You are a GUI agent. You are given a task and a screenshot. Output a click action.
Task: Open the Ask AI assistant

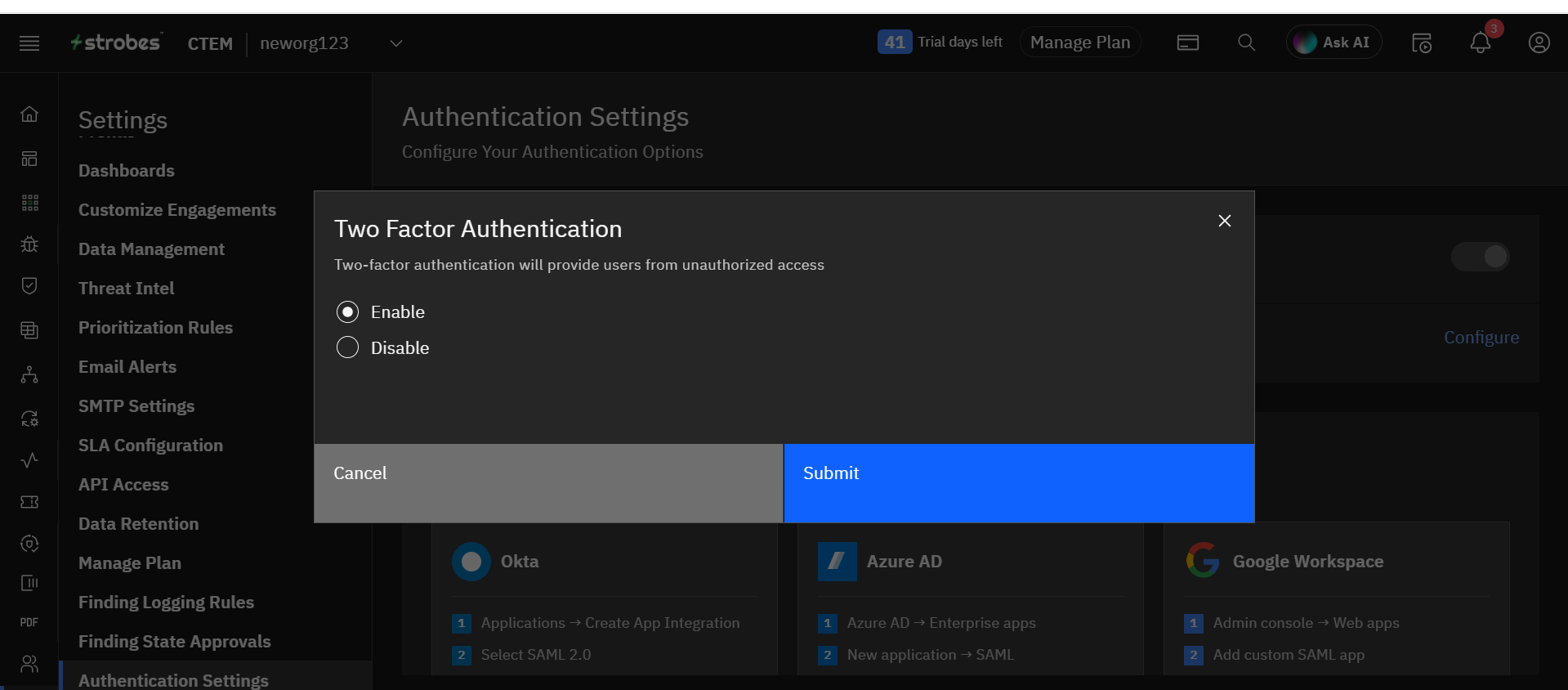[1333, 43]
